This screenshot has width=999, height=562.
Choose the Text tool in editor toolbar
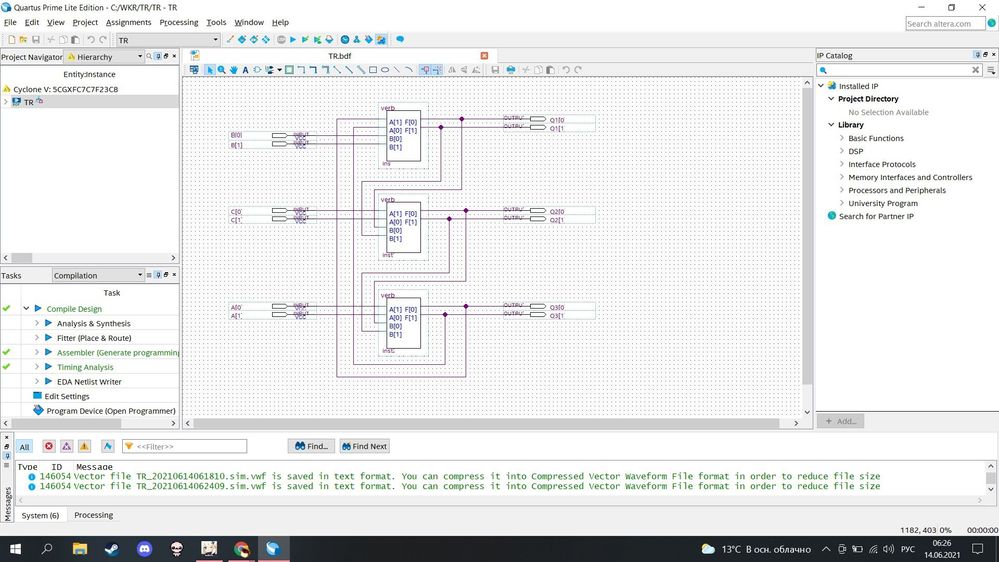point(245,70)
